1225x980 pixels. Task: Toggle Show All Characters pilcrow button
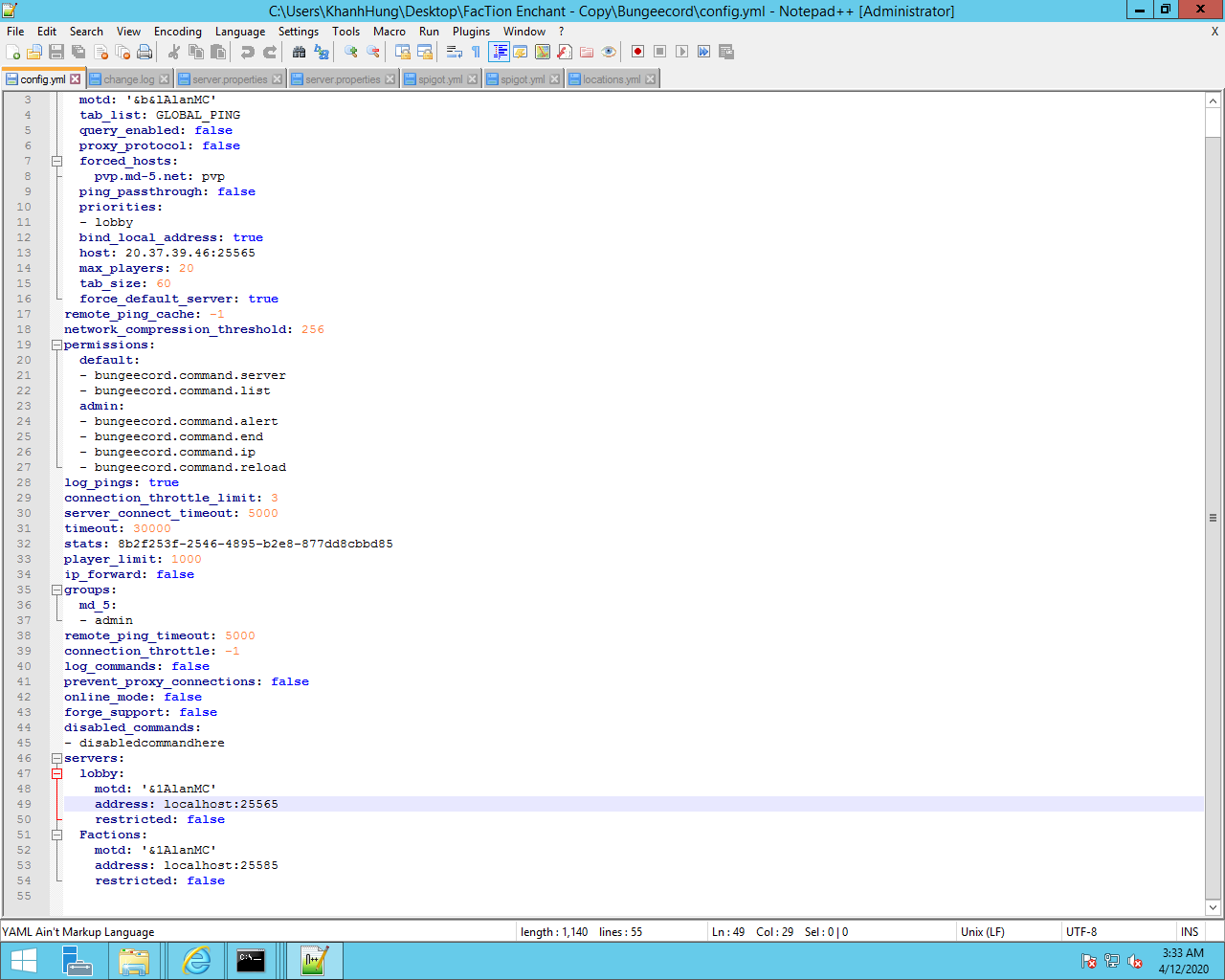(x=476, y=52)
